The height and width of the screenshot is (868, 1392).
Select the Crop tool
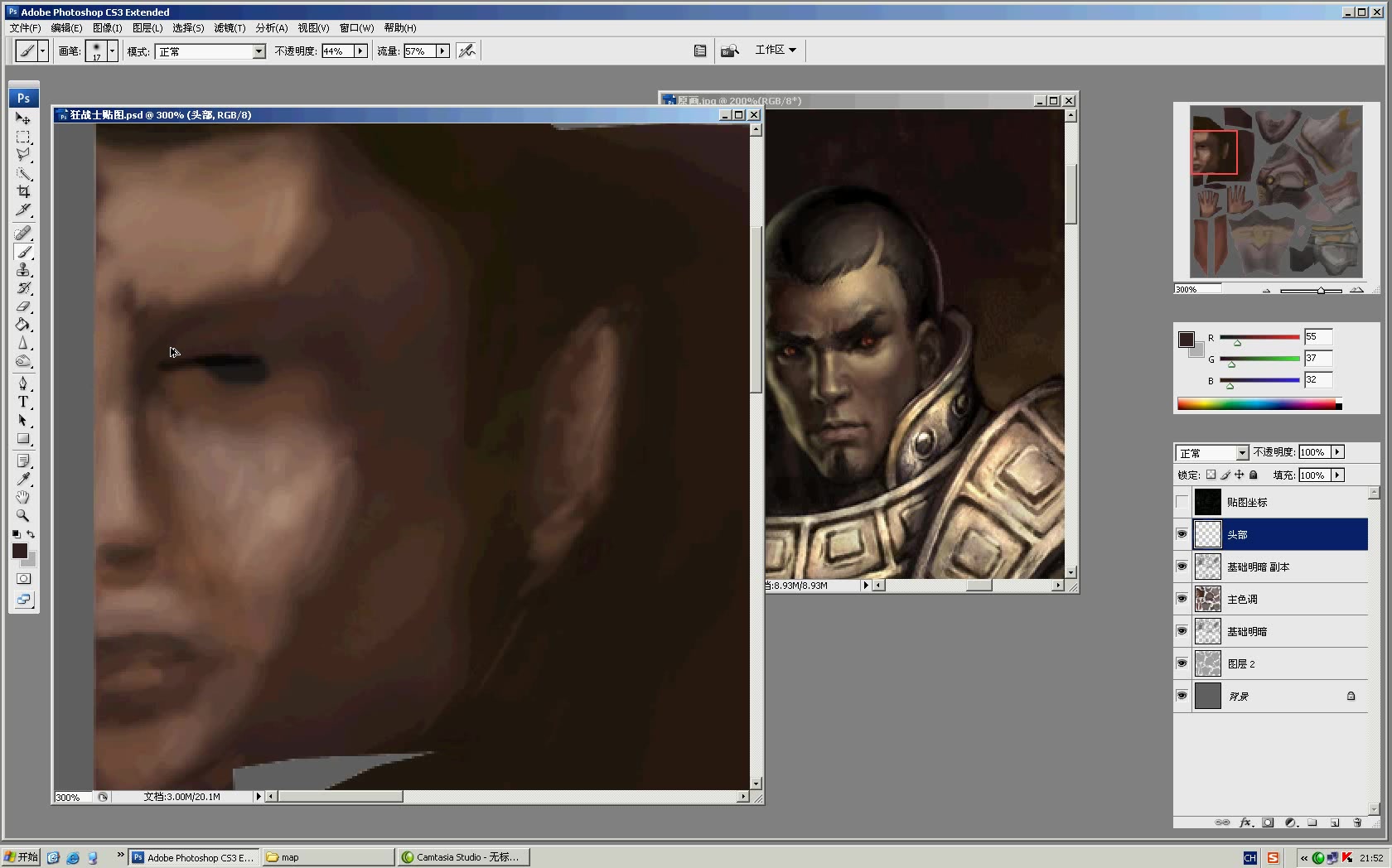pyautogui.click(x=23, y=191)
